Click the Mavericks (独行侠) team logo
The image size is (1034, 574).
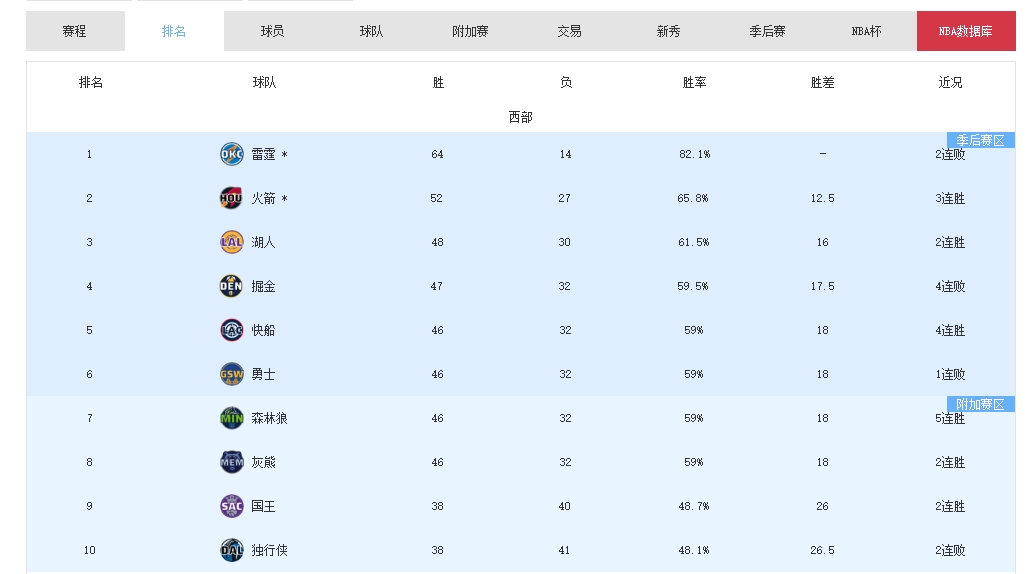[231, 550]
